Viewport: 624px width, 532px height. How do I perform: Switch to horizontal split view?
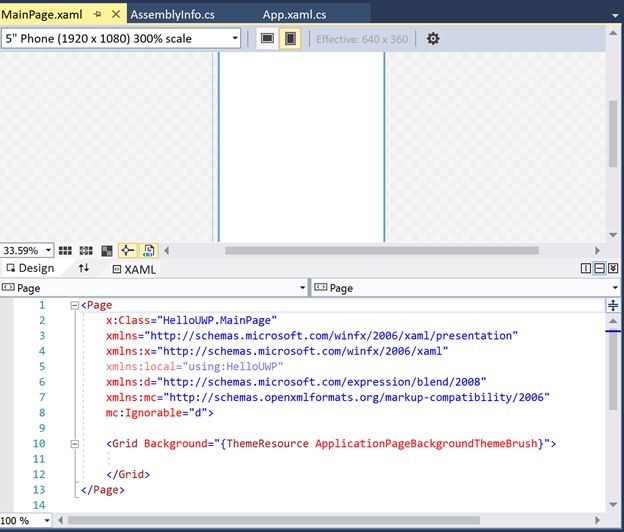(x=599, y=268)
